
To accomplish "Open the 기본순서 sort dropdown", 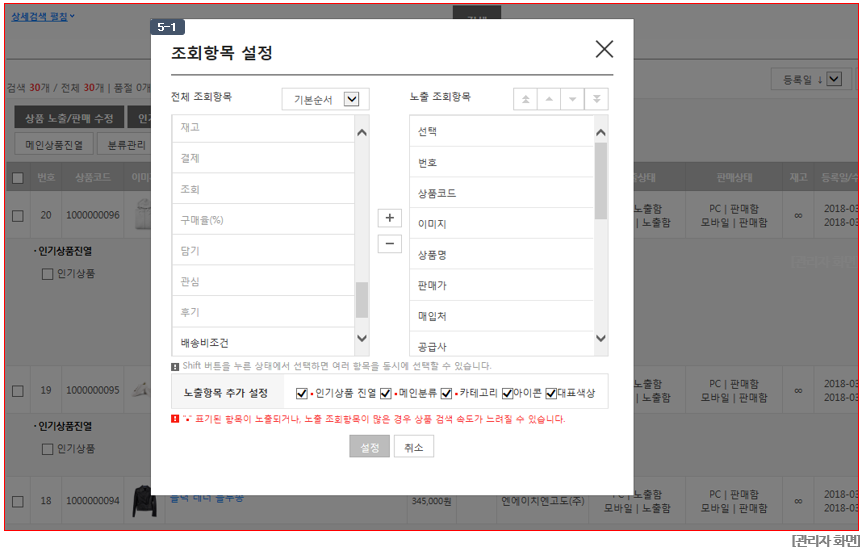I will point(325,99).
